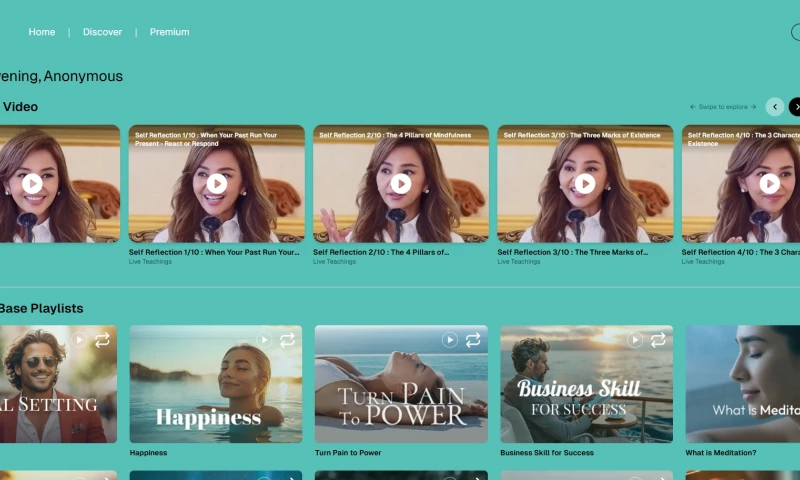Image resolution: width=800 pixels, height=480 pixels.
Task: Click 'Live Teachings' under Self Reflection 1/10
Action: pyautogui.click(x=150, y=262)
